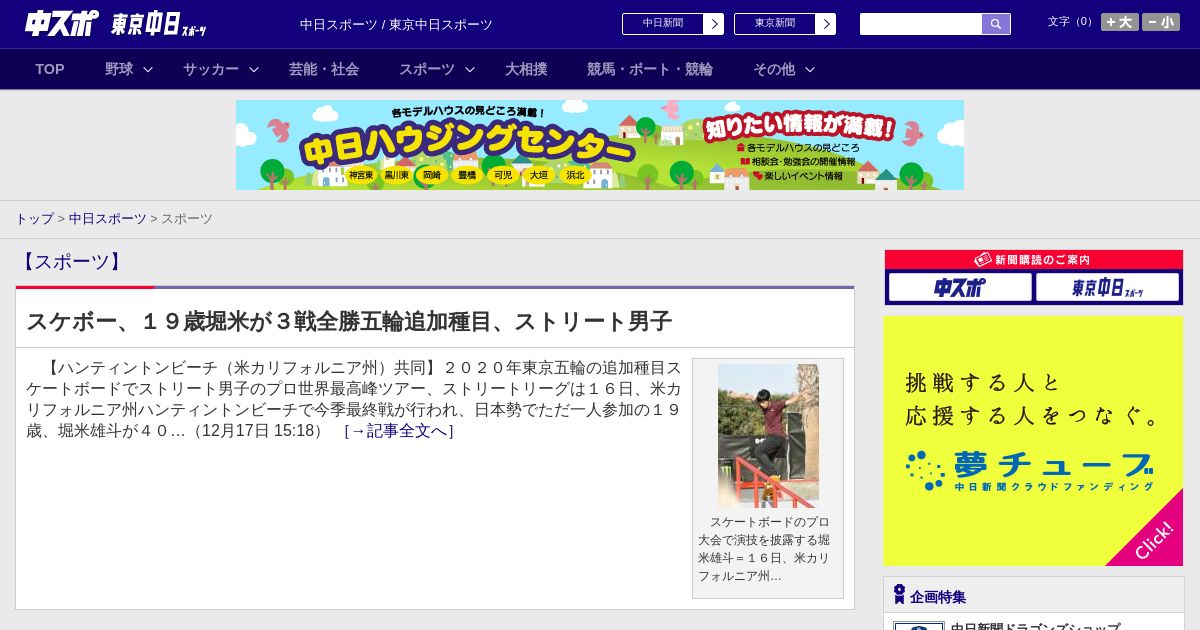Decrease text size with 小 button

(1161, 22)
